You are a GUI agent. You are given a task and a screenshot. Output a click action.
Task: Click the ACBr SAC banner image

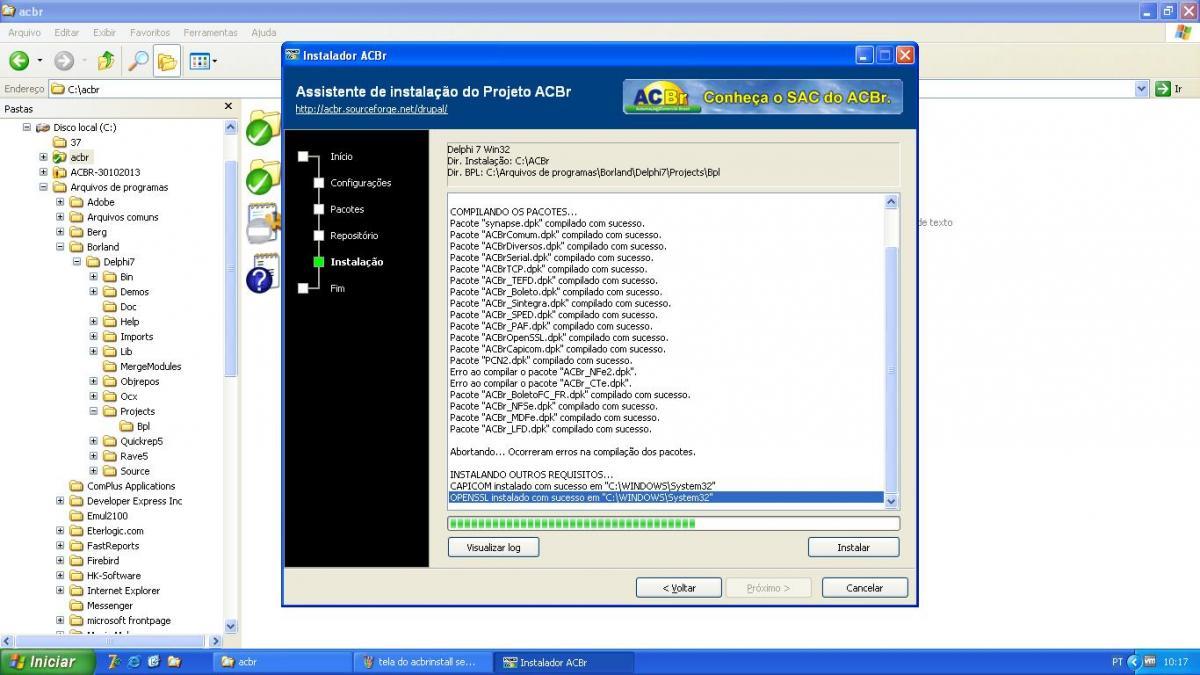click(763, 97)
